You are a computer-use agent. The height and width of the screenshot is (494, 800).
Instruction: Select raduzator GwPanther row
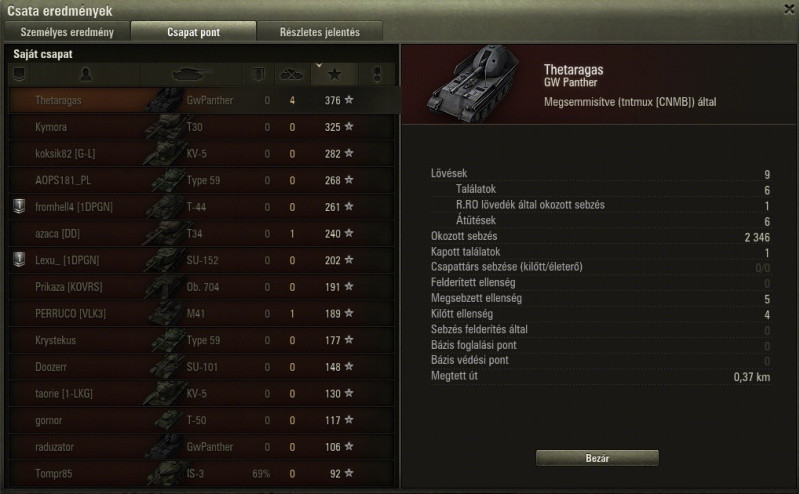click(202, 447)
